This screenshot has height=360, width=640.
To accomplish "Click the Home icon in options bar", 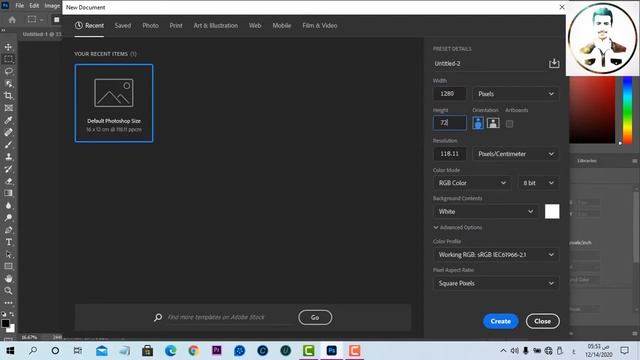I will [x=12, y=20].
